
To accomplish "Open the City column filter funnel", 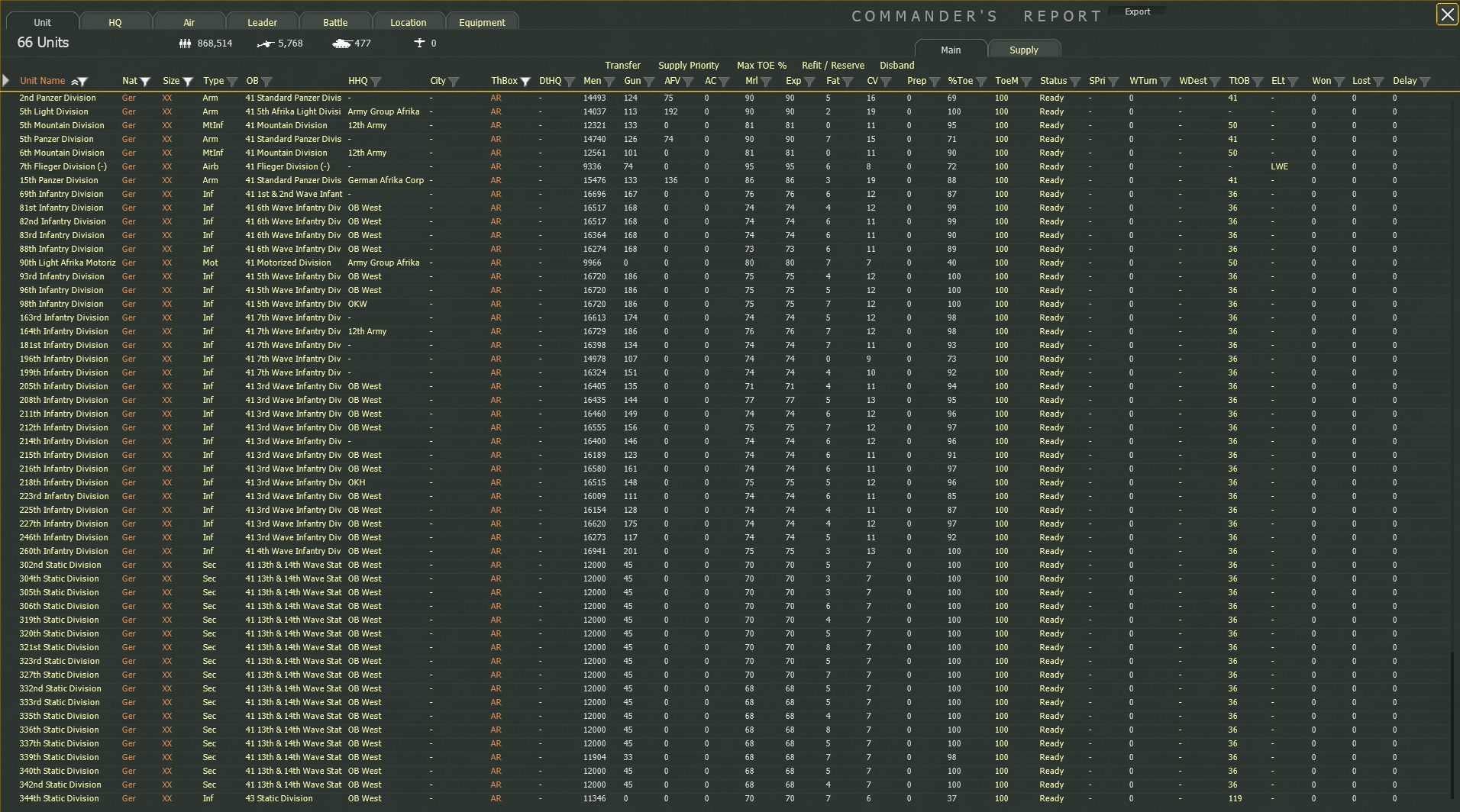I will point(454,82).
